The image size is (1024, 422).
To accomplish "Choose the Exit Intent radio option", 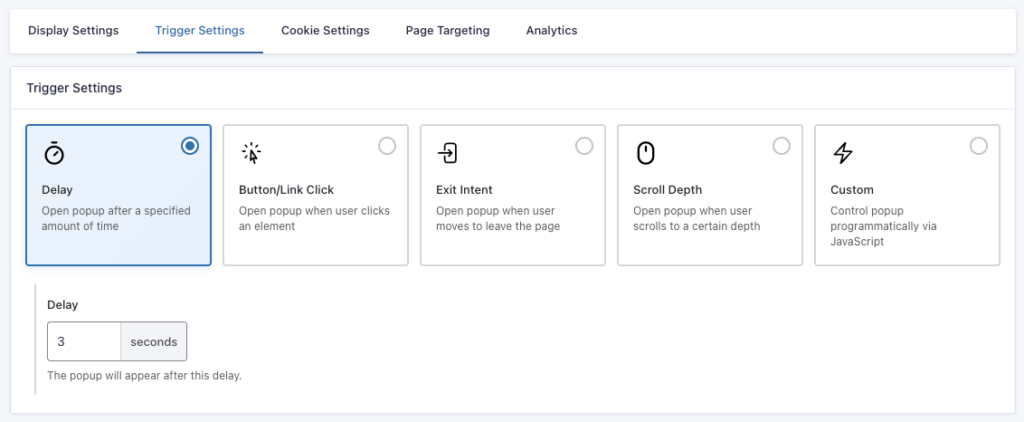I will pos(584,146).
